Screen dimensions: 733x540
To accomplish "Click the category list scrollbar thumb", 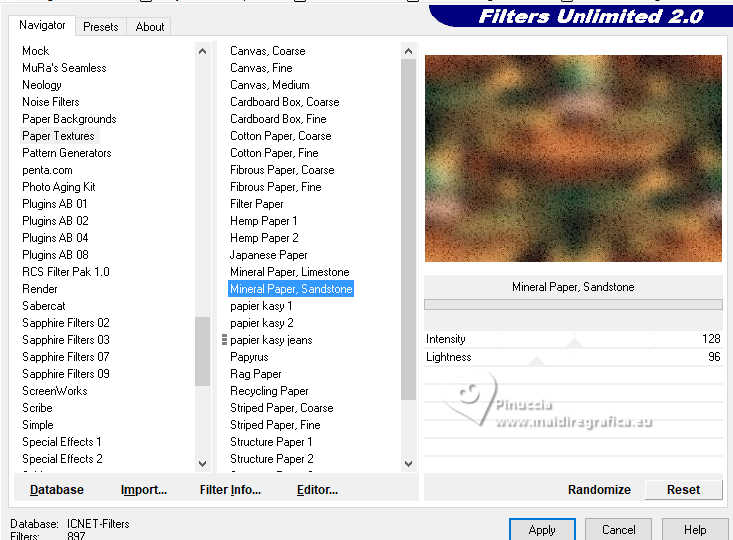I will click(x=202, y=351).
